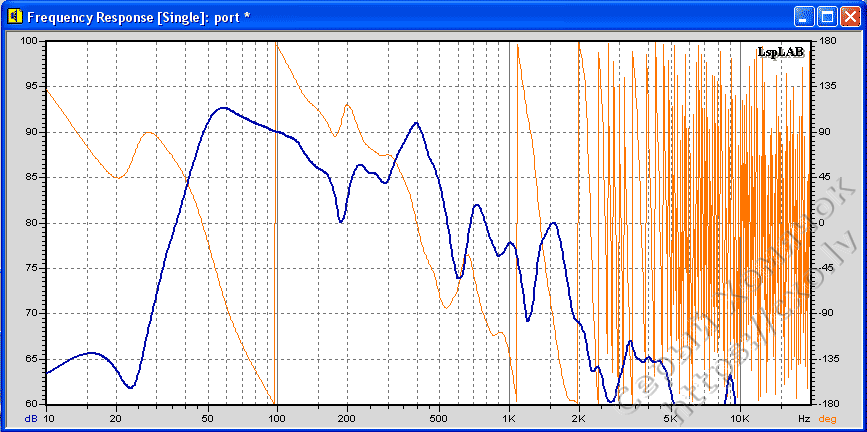Click the 135 label on the right phase axis
Viewport: 867px width, 432px height.
(828, 86)
